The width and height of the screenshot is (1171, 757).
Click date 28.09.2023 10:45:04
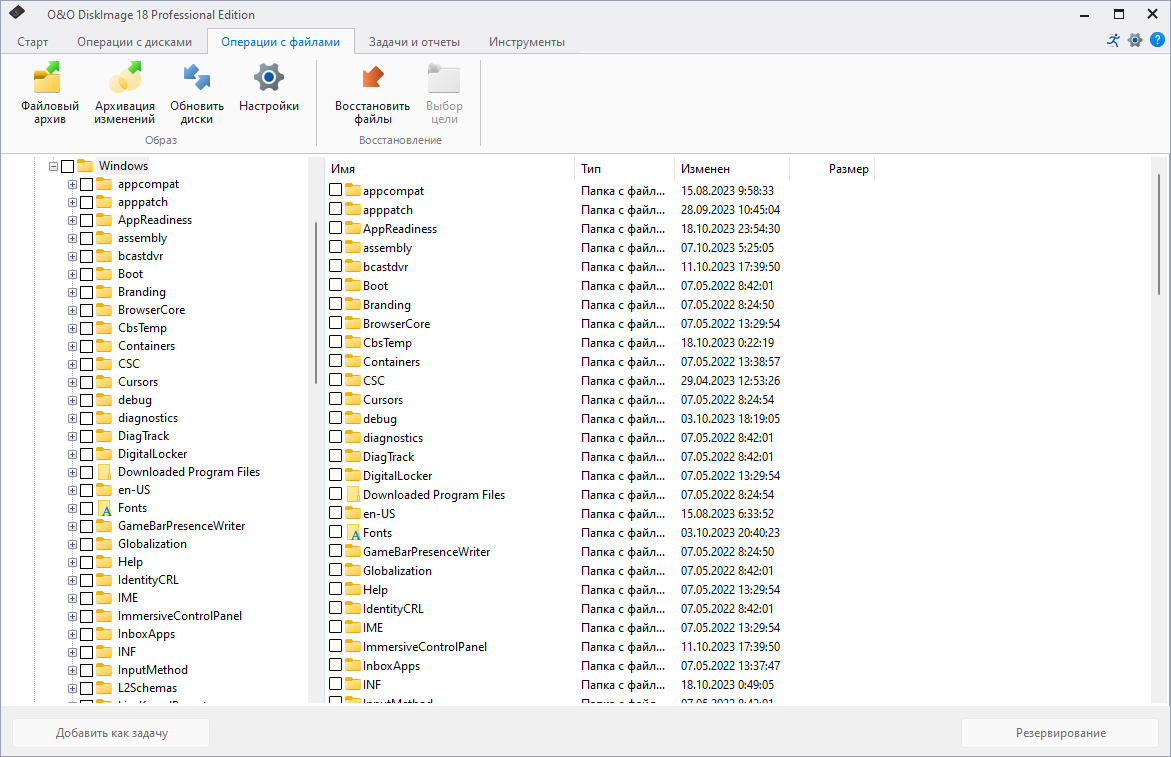click(730, 210)
